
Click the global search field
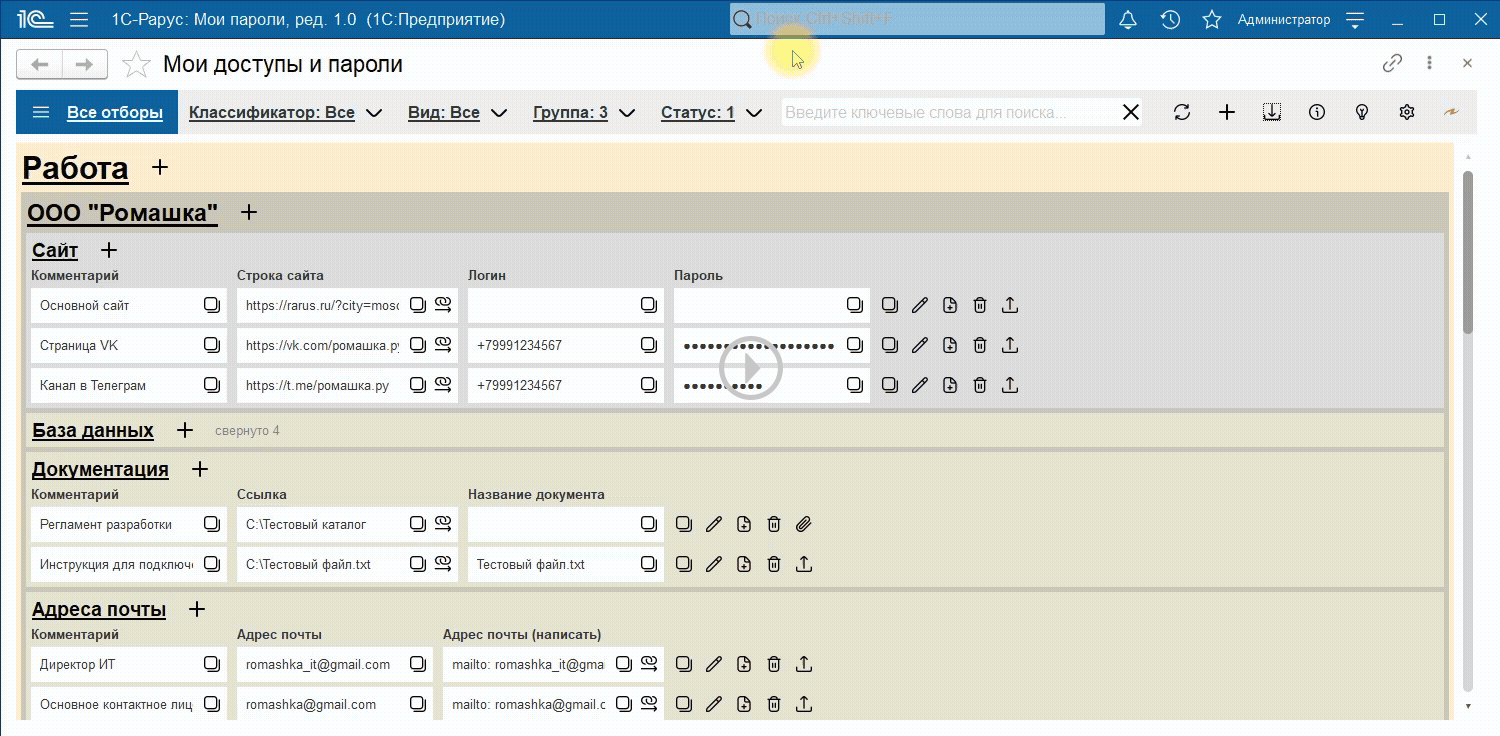(x=917, y=19)
